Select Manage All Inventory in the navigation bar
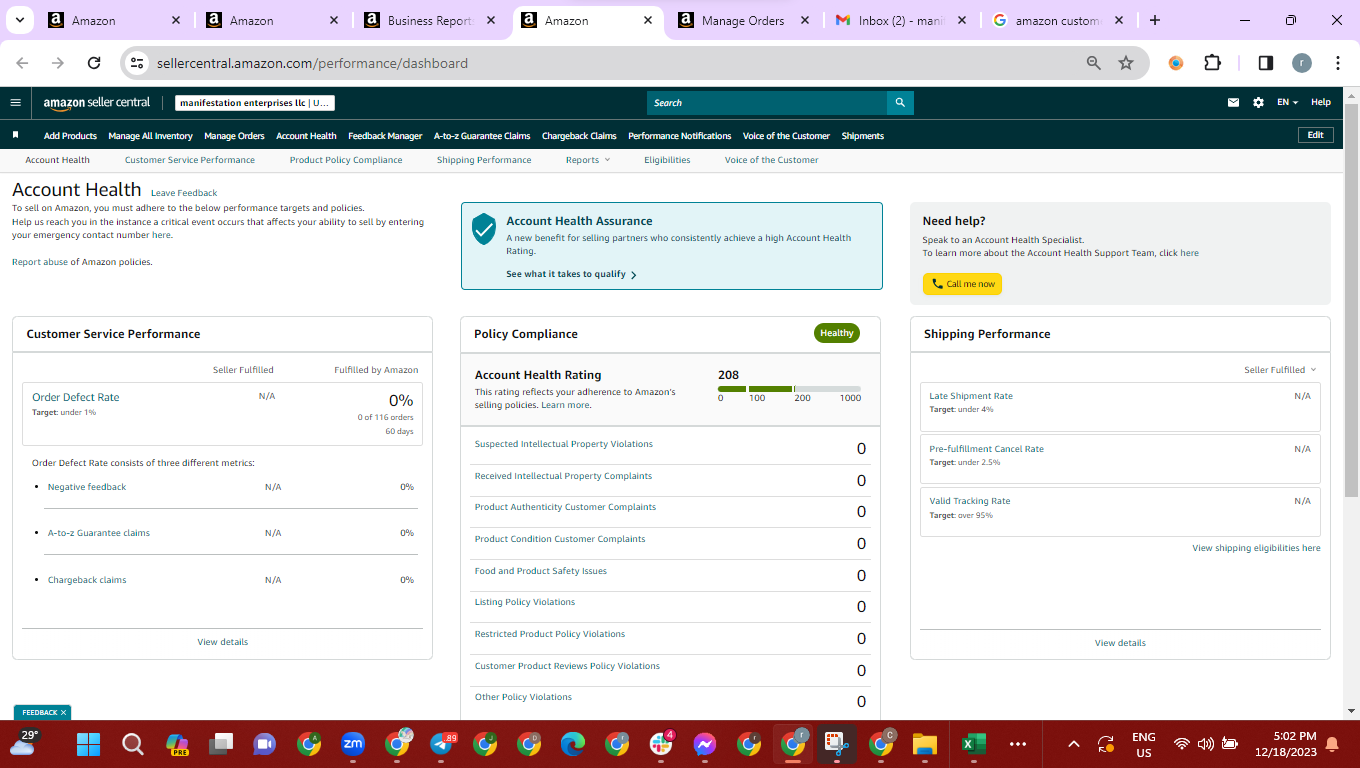This screenshot has height=768, width=1360. coord(150,136)
